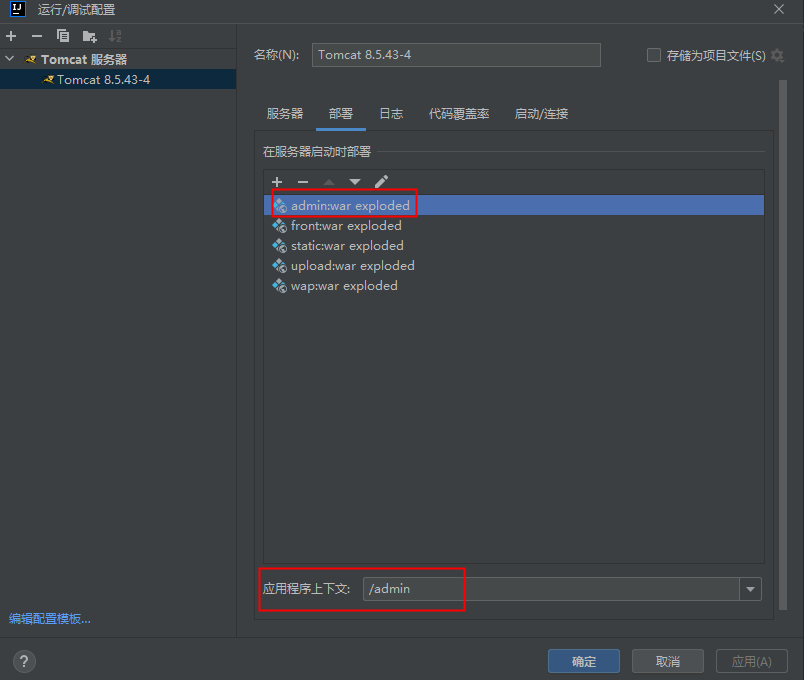This screenshot has height=680, width=804.
Task: Copy the selected configuration
Action: pos(63,36)
